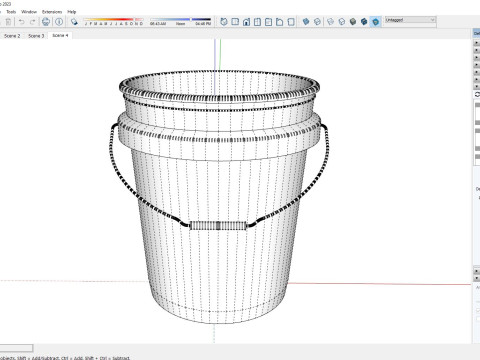Screen dimensions: 480x360
Task: Click the Noon label on time slider
Action: tap(180, 24)
